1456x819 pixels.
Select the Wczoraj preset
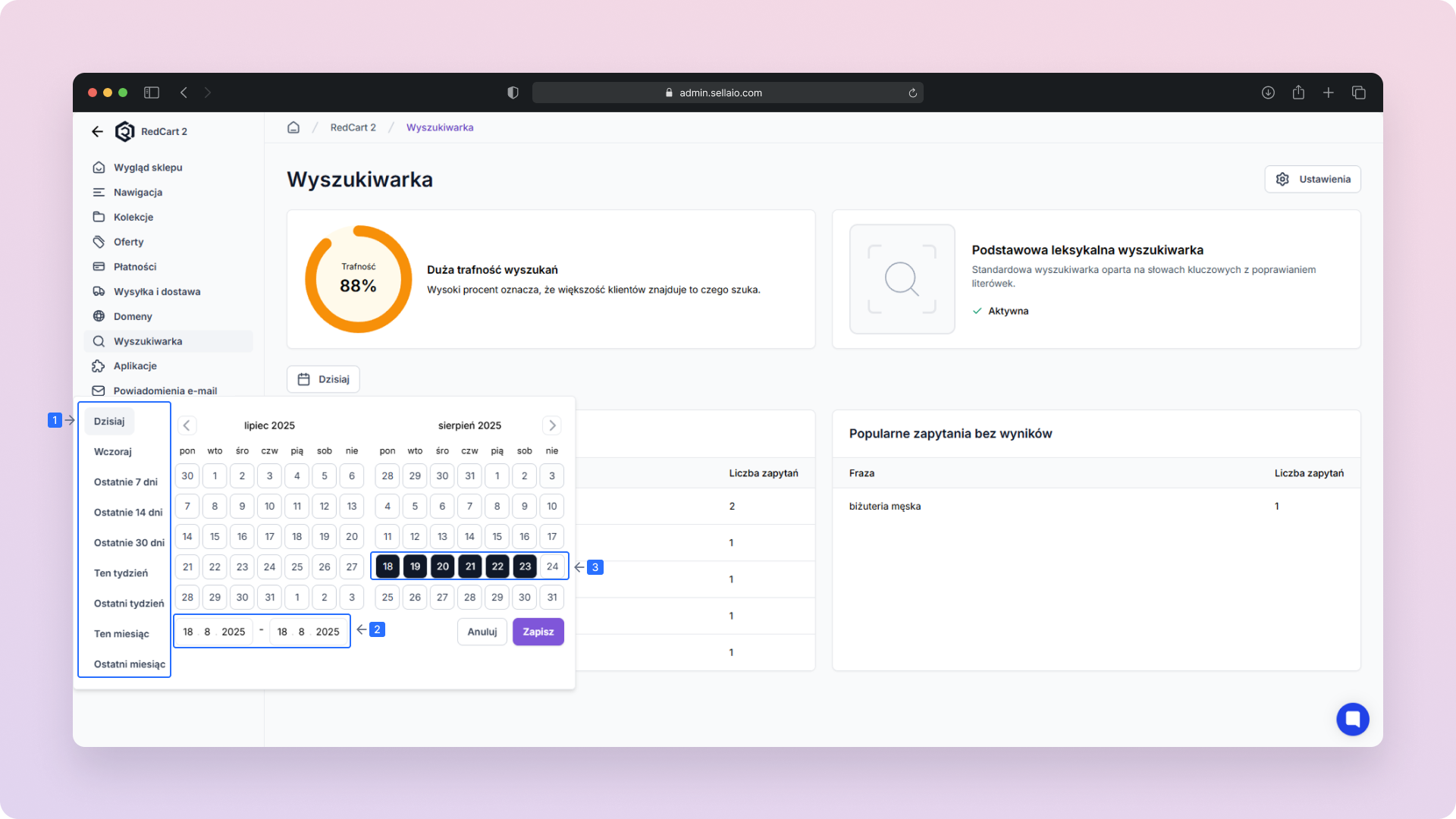pos(113,452)
